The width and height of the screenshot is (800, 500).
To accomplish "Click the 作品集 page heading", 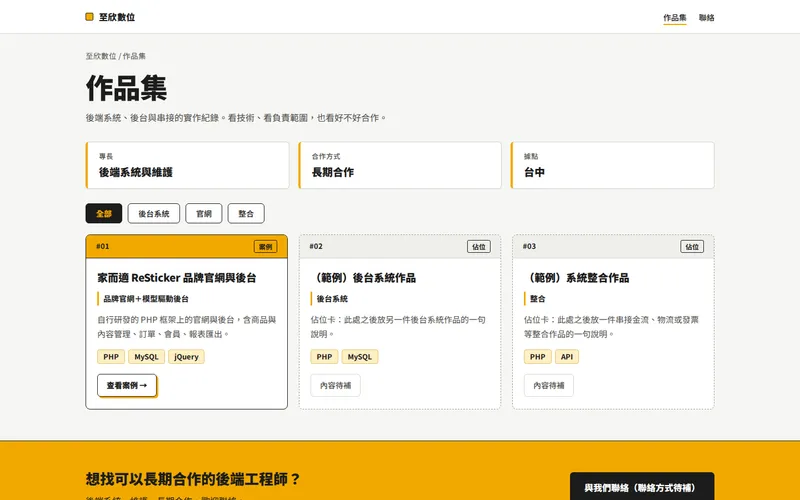I will (127, 88).
